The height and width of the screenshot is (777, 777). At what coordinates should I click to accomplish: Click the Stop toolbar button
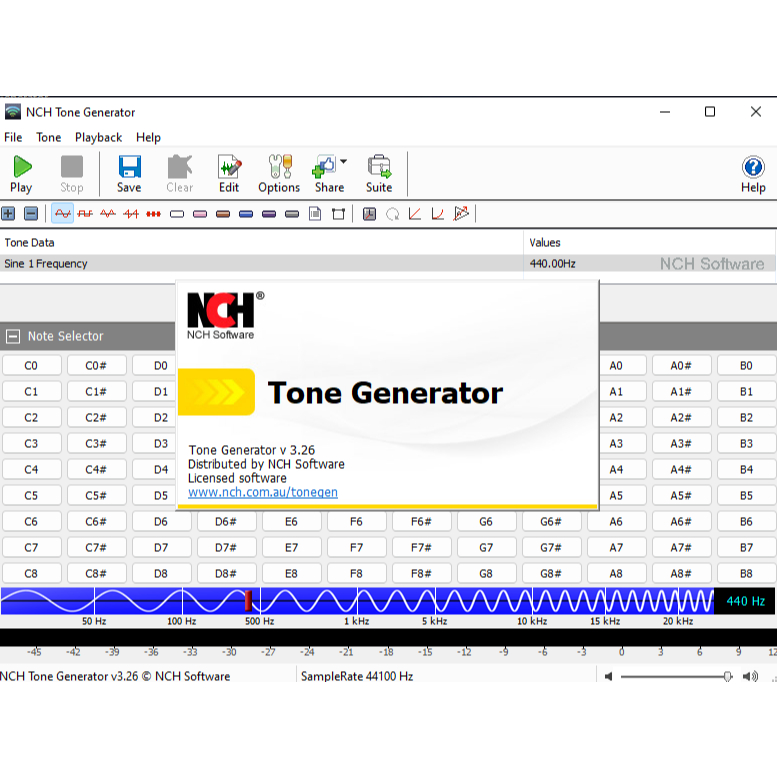(x=72, y=173)
